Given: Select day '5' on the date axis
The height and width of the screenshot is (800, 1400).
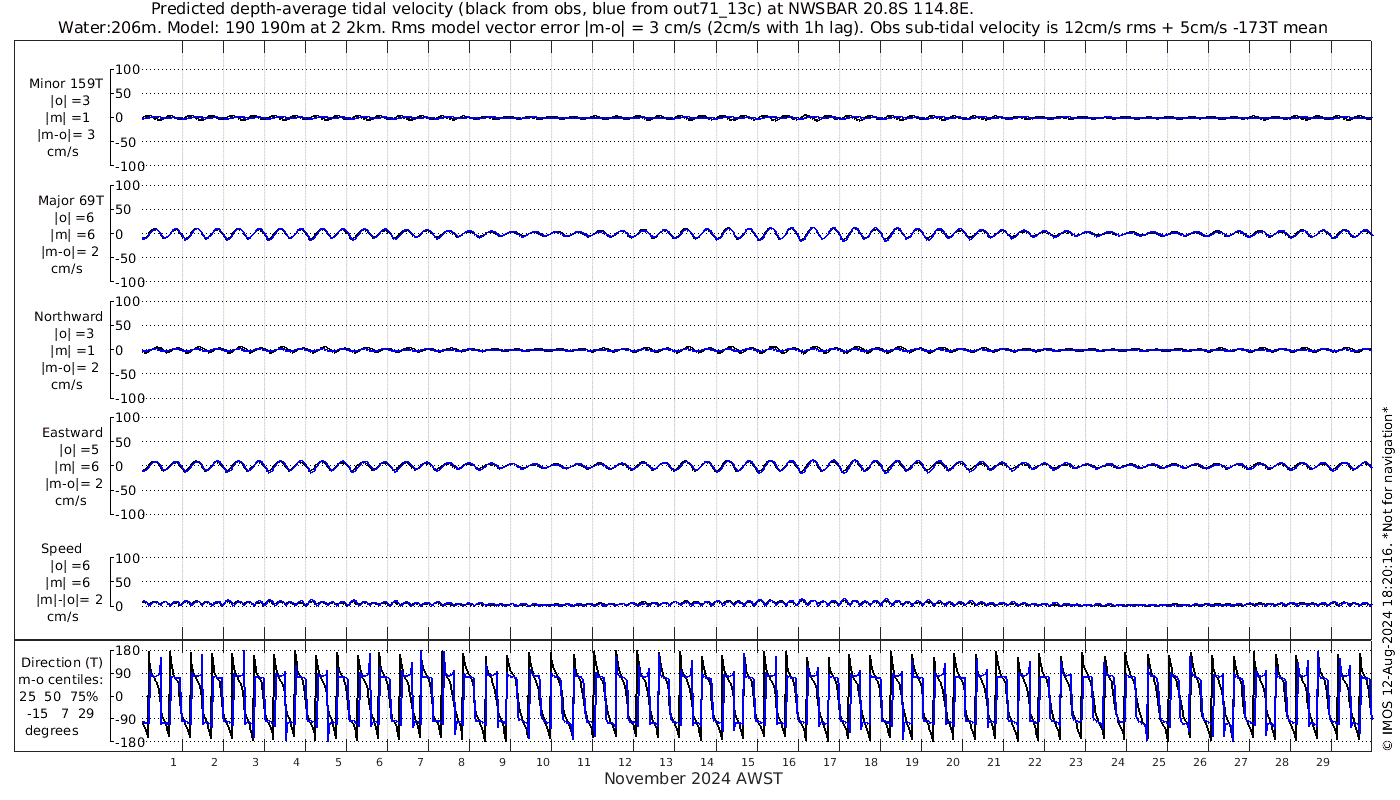Looking at the screenshot, I should tap(337, 762).
